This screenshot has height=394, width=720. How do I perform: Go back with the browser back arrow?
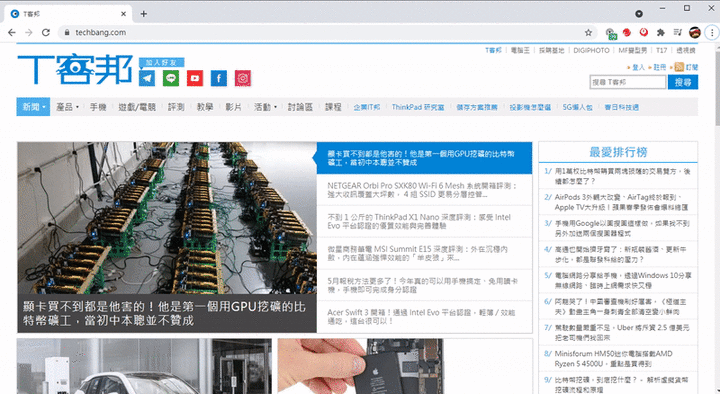coord(12,33)
